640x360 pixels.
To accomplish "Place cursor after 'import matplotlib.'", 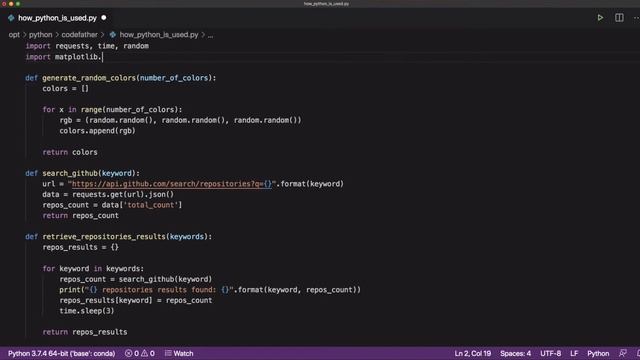I will 102,57.
